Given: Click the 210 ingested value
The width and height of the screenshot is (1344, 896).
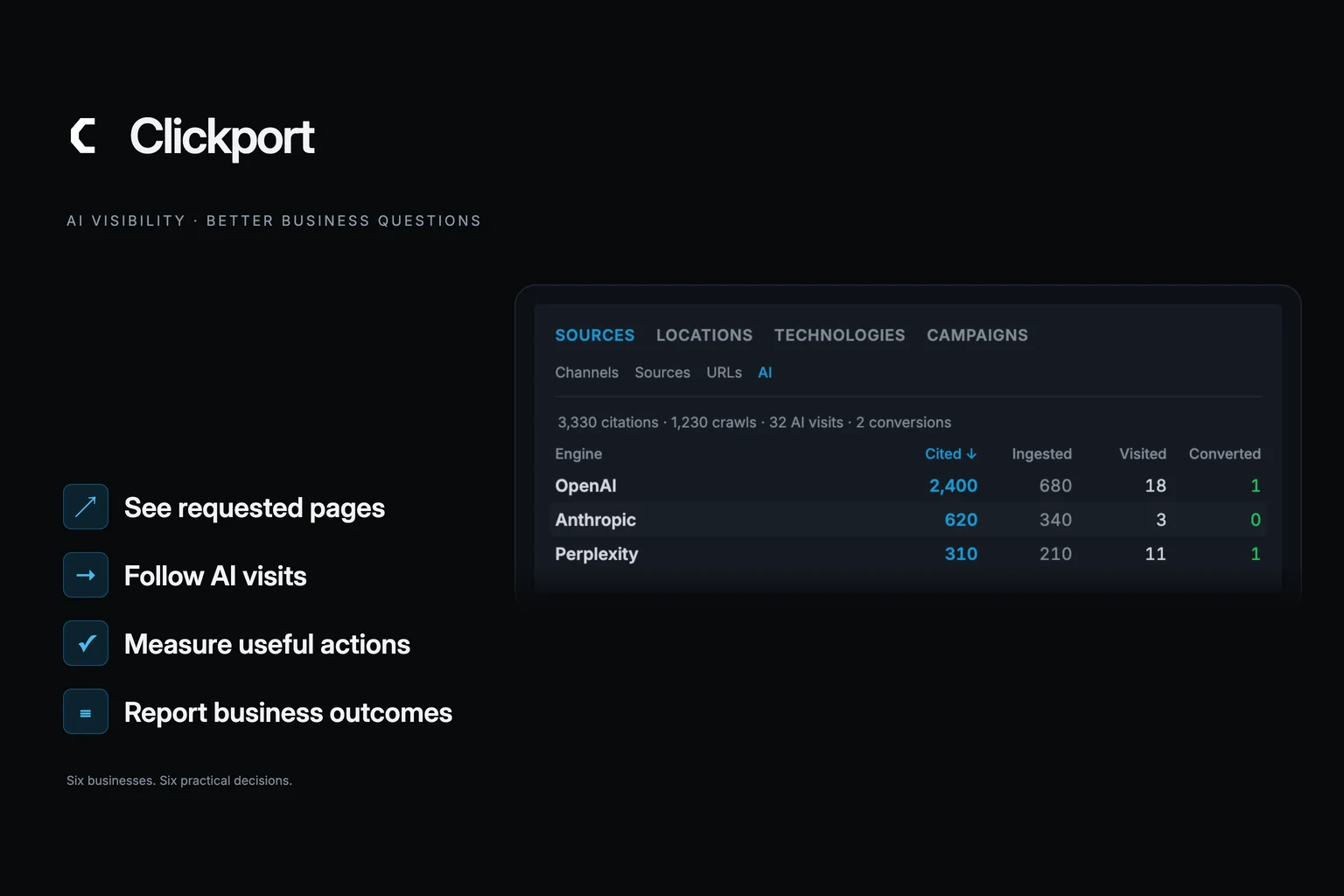Looking at the screenshot, I should pos(1055,554).
